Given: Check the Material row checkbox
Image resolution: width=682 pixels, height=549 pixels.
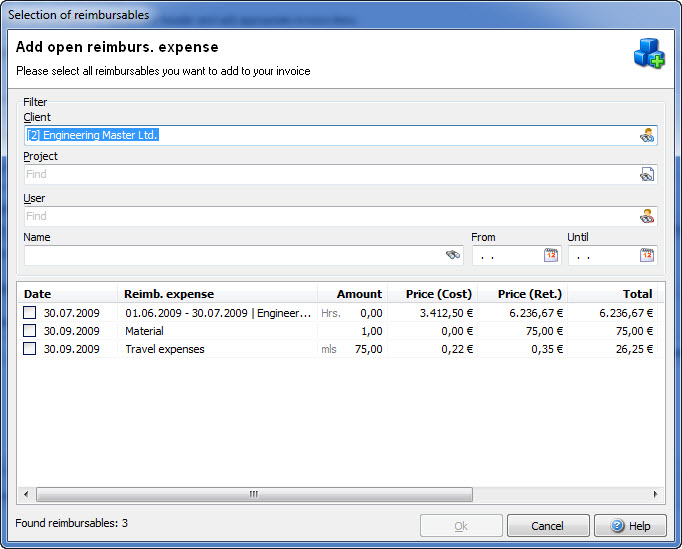Looking at the screenshot, I should 30,331.
